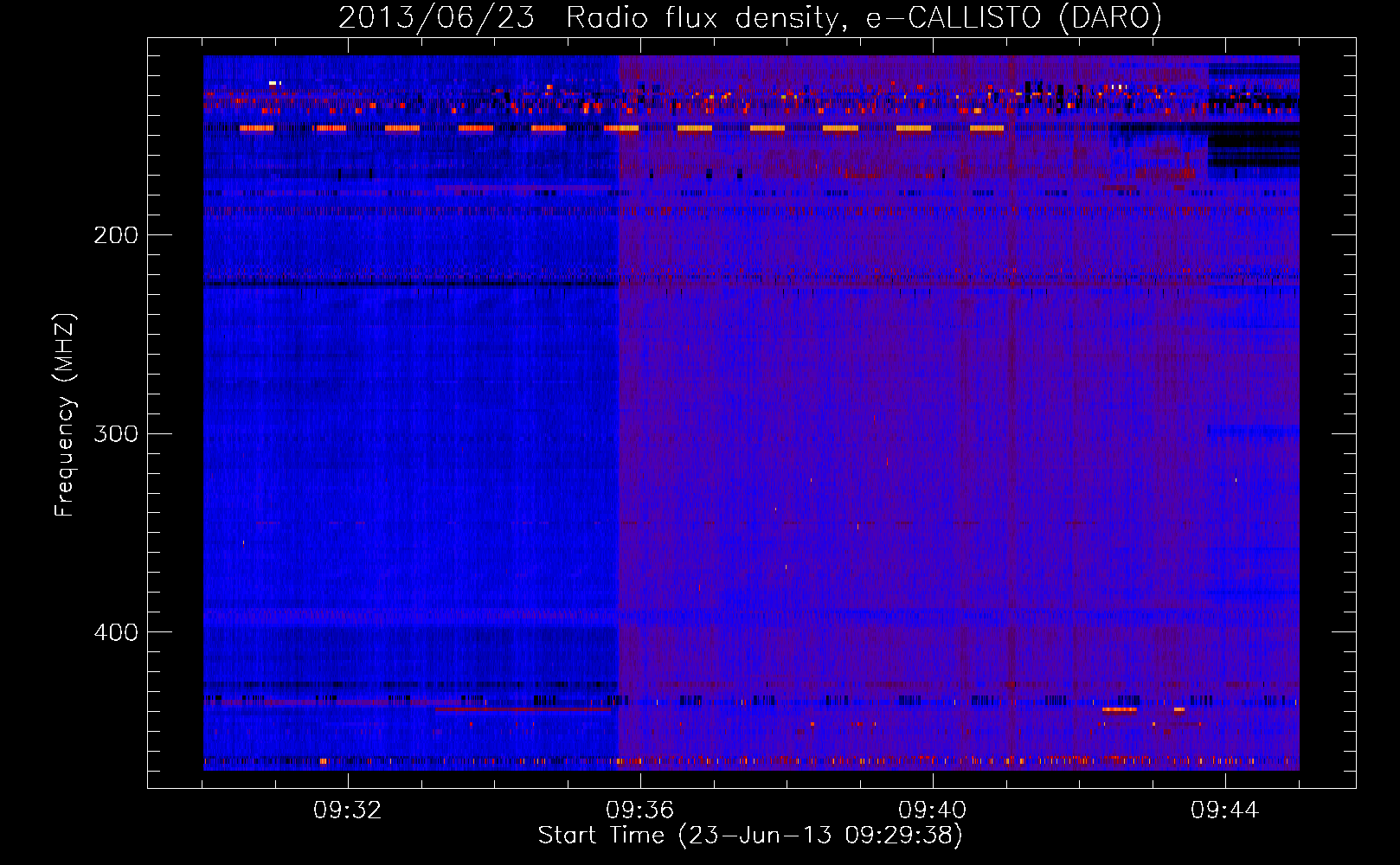Image resolution: width=1400 pixels, height=865 pixels.
Task: Click the plot title '2013/06/23 Radio flux density, e-CALLISTO (DARO)'
Action: (x=750, y=18)
